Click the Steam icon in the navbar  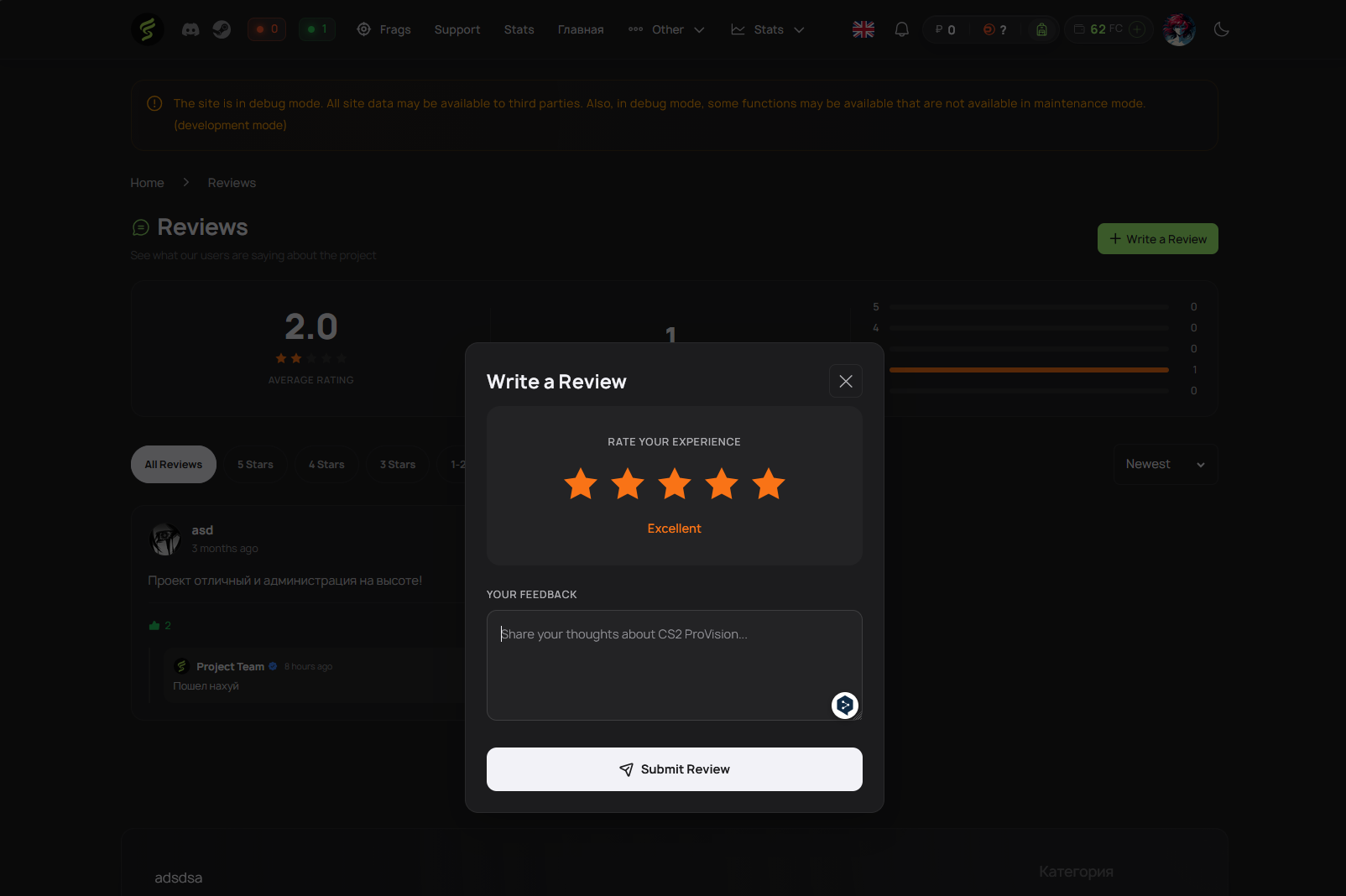(221, 29)
